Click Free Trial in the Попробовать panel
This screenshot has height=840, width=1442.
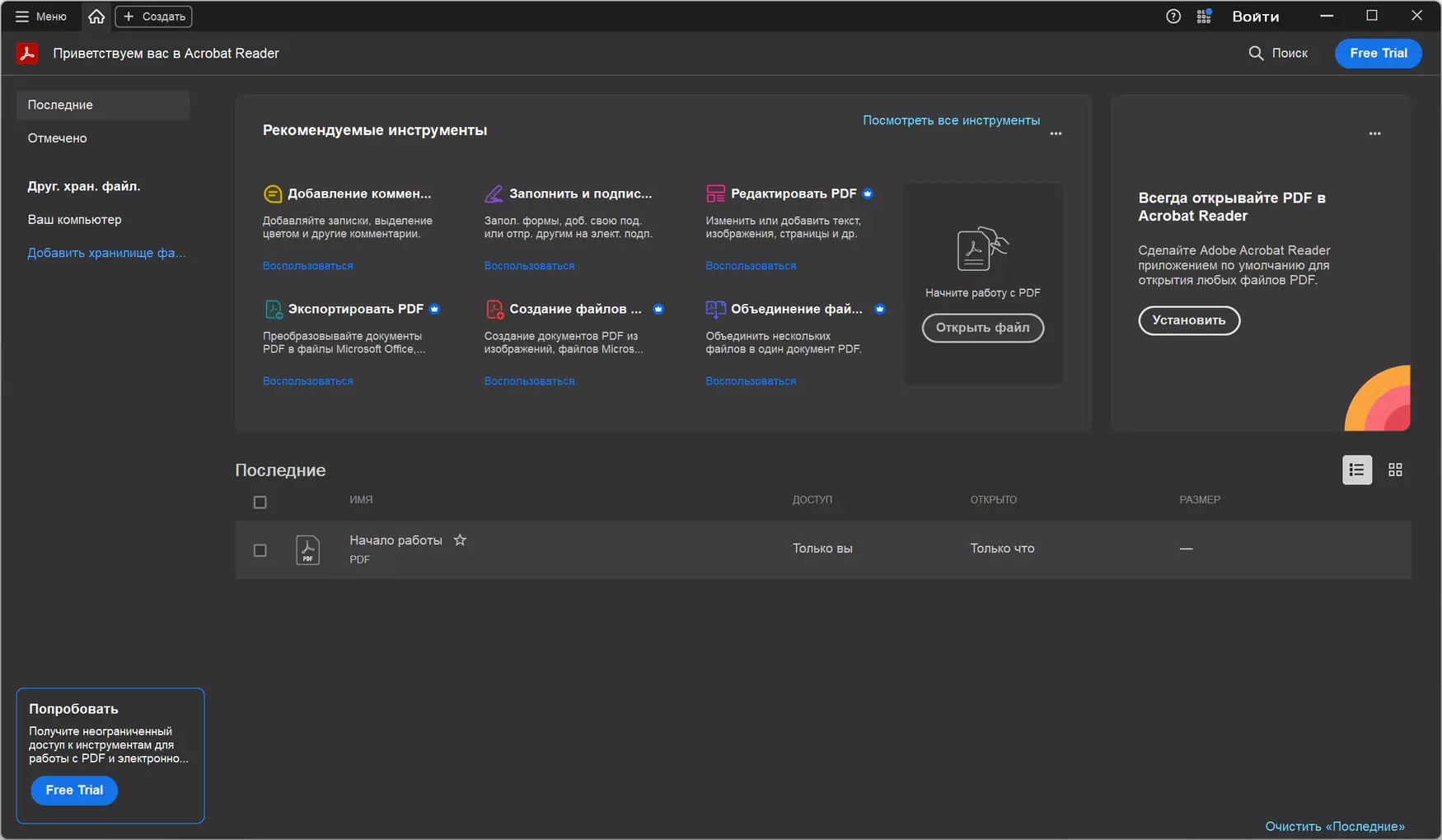(74, 791)
